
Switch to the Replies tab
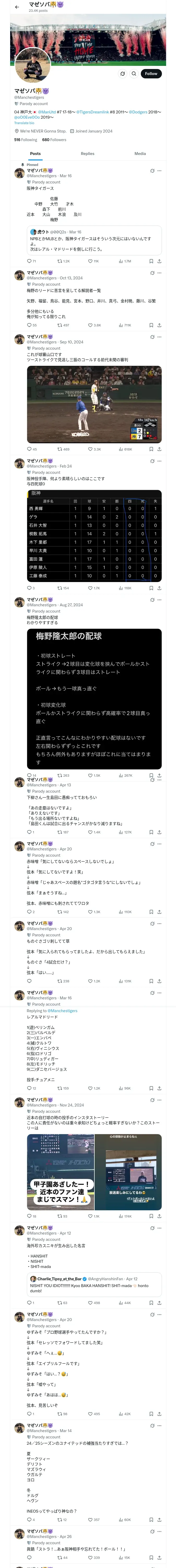tap(87, 153)
